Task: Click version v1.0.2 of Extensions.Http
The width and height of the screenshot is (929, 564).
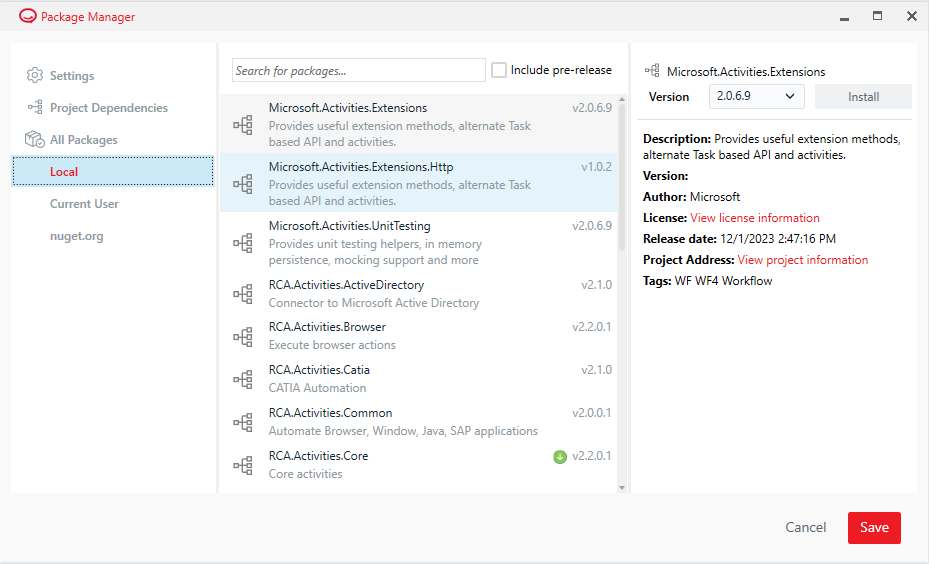Action: point(596,166)
